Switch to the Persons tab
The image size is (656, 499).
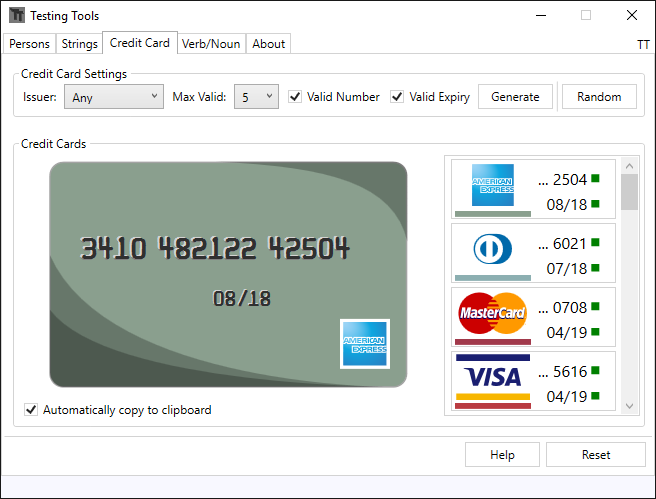point(29,44)
